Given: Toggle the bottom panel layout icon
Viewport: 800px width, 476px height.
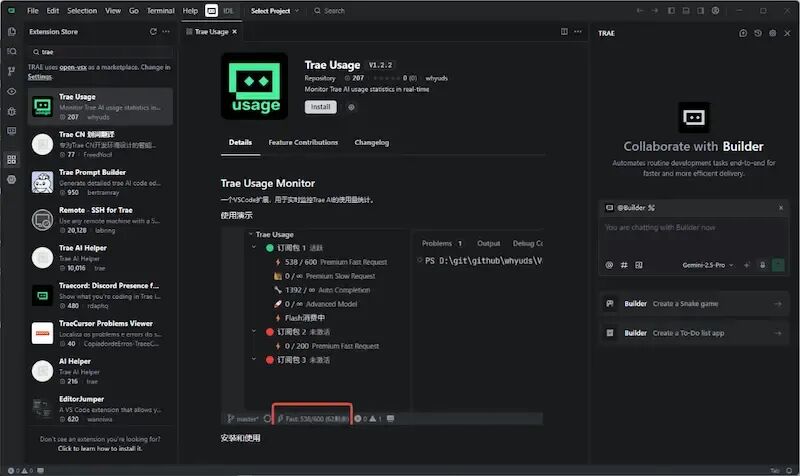Looking at the screenshot, I should pos(686,11).
